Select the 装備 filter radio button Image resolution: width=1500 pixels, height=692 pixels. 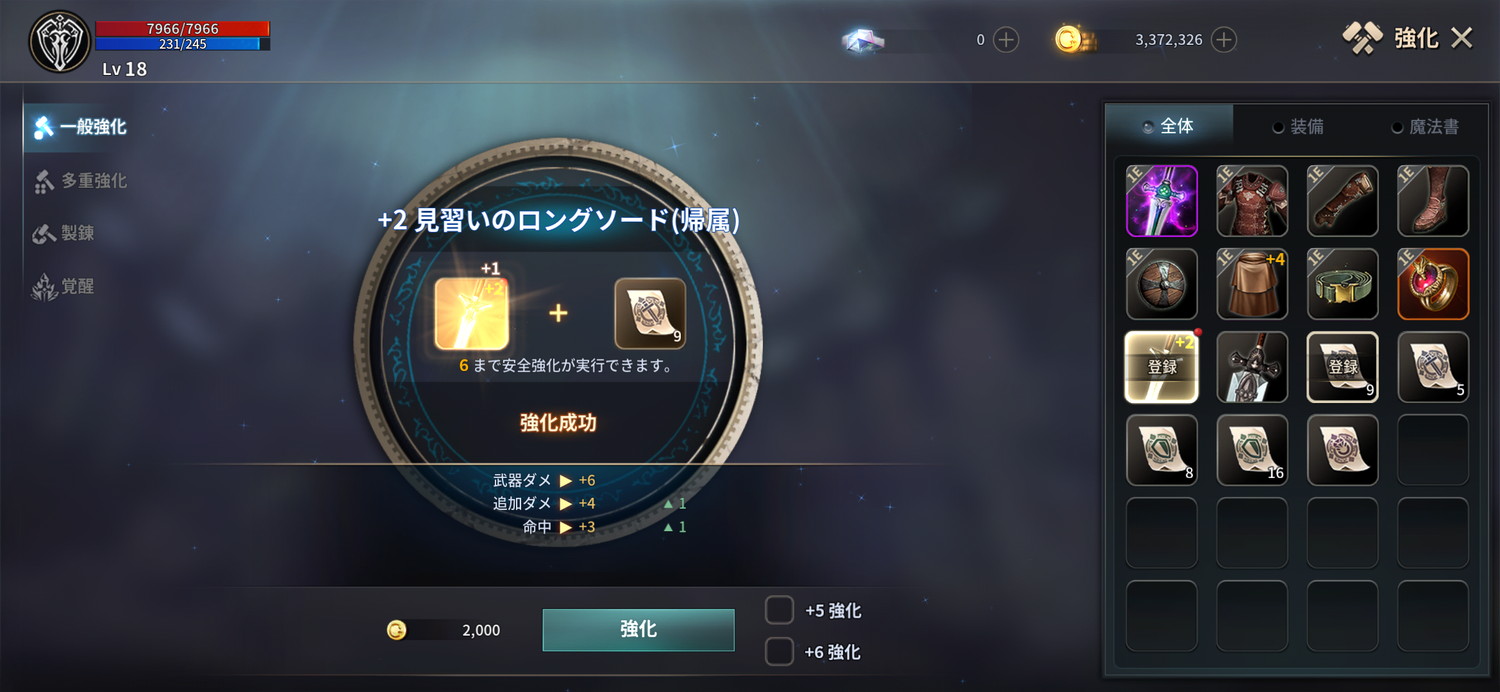click(1278, 127)
